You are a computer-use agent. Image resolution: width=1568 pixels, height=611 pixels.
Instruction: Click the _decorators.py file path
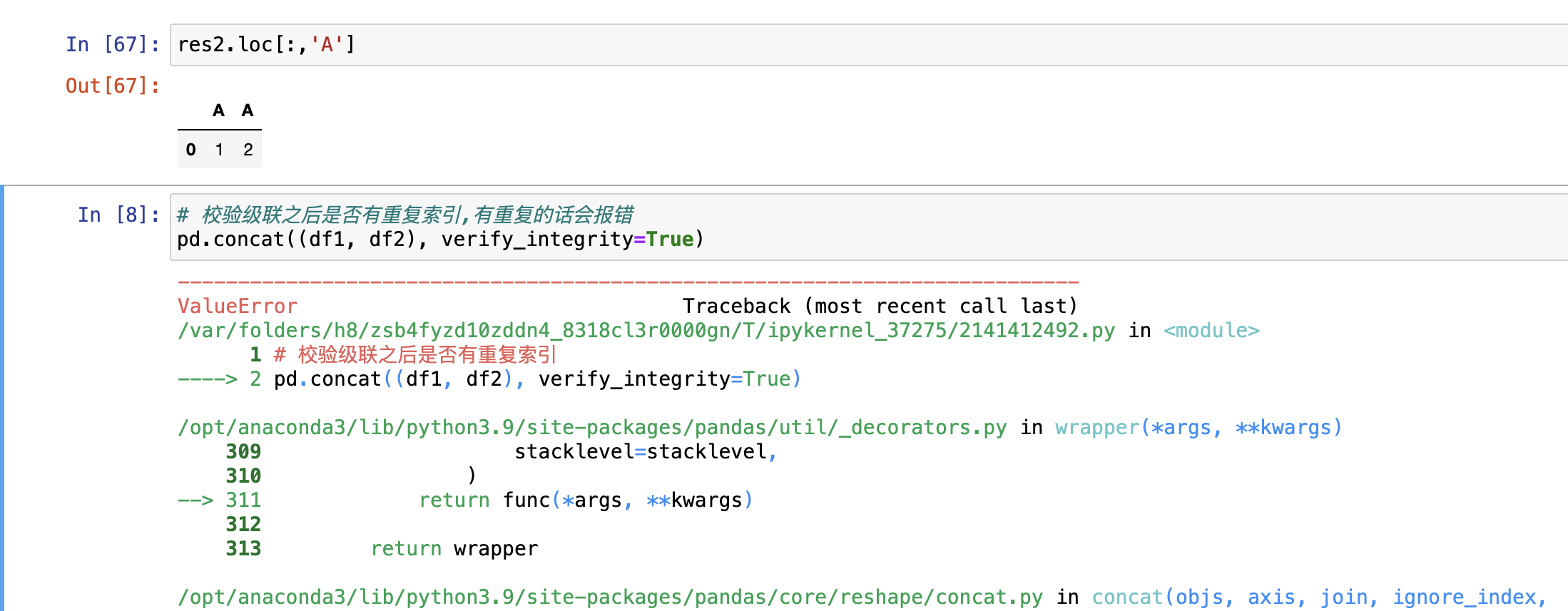(x=591, y=428)
